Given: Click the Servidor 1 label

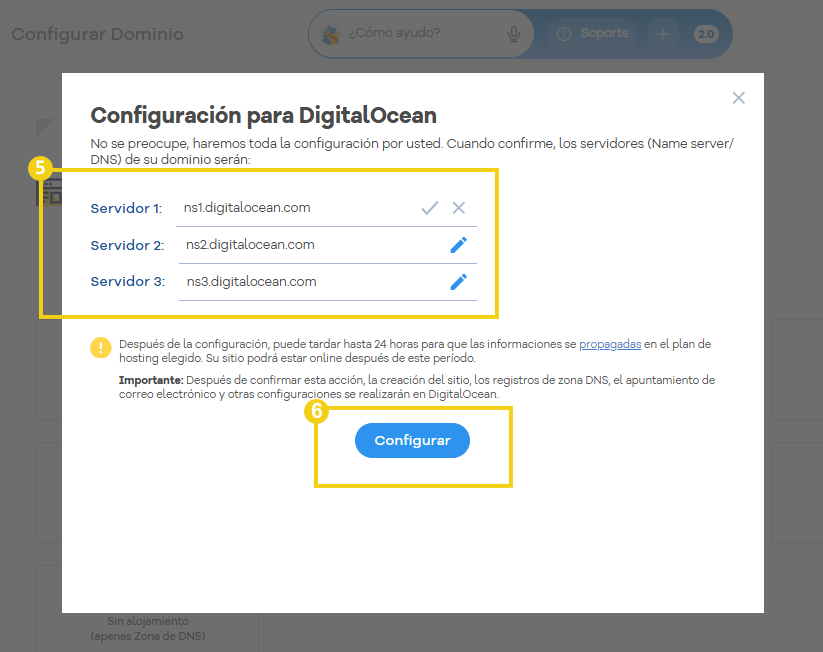Looking at the screenshot, I should click(x=126, y=208).
